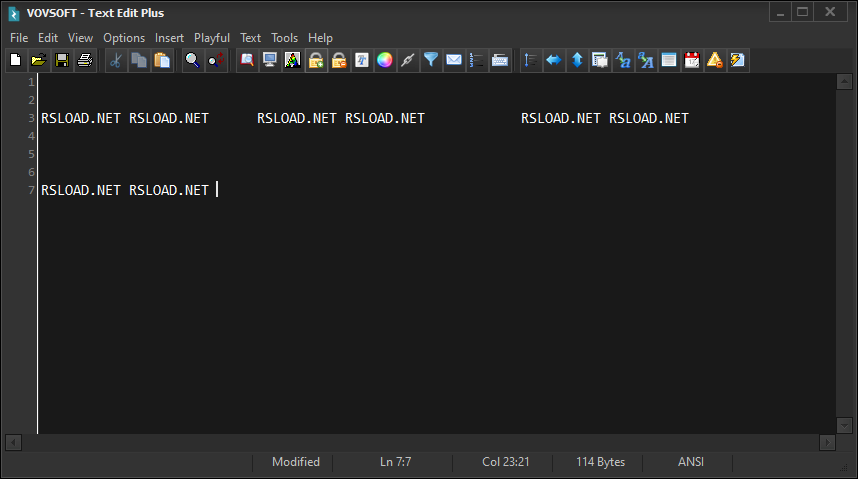Click the Ln 7:7 status indicator
Image resolution: width=858 pixels, height=479 pixels.
click(395, 462)
